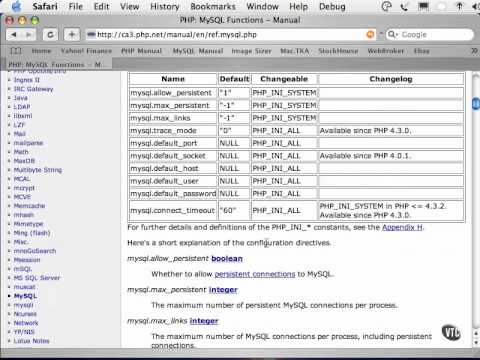
Task: Open the Yahoo! Finance bookmark
Action: point(86,51)
